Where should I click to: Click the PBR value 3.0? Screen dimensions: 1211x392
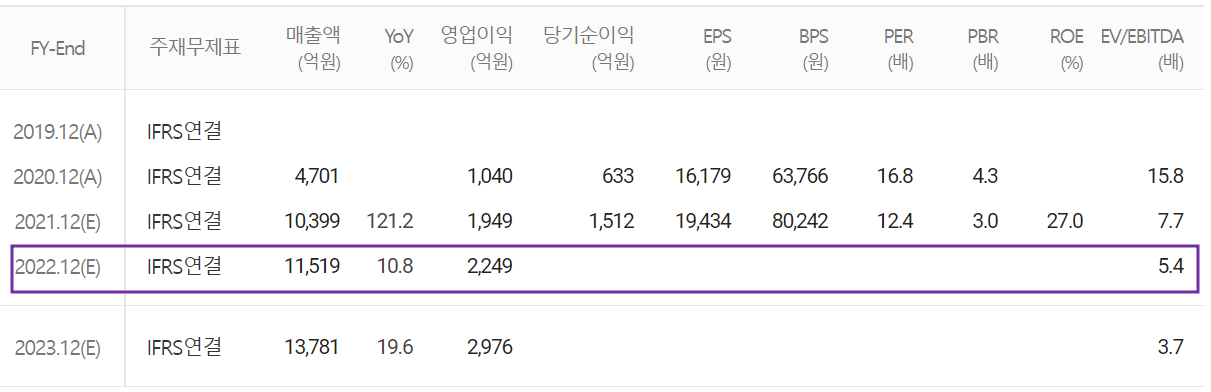coord(985,221)
